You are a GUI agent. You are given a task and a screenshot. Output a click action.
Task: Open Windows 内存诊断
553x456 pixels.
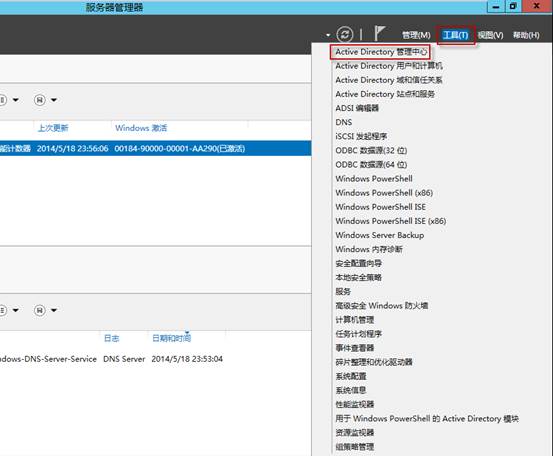(369, 249)
